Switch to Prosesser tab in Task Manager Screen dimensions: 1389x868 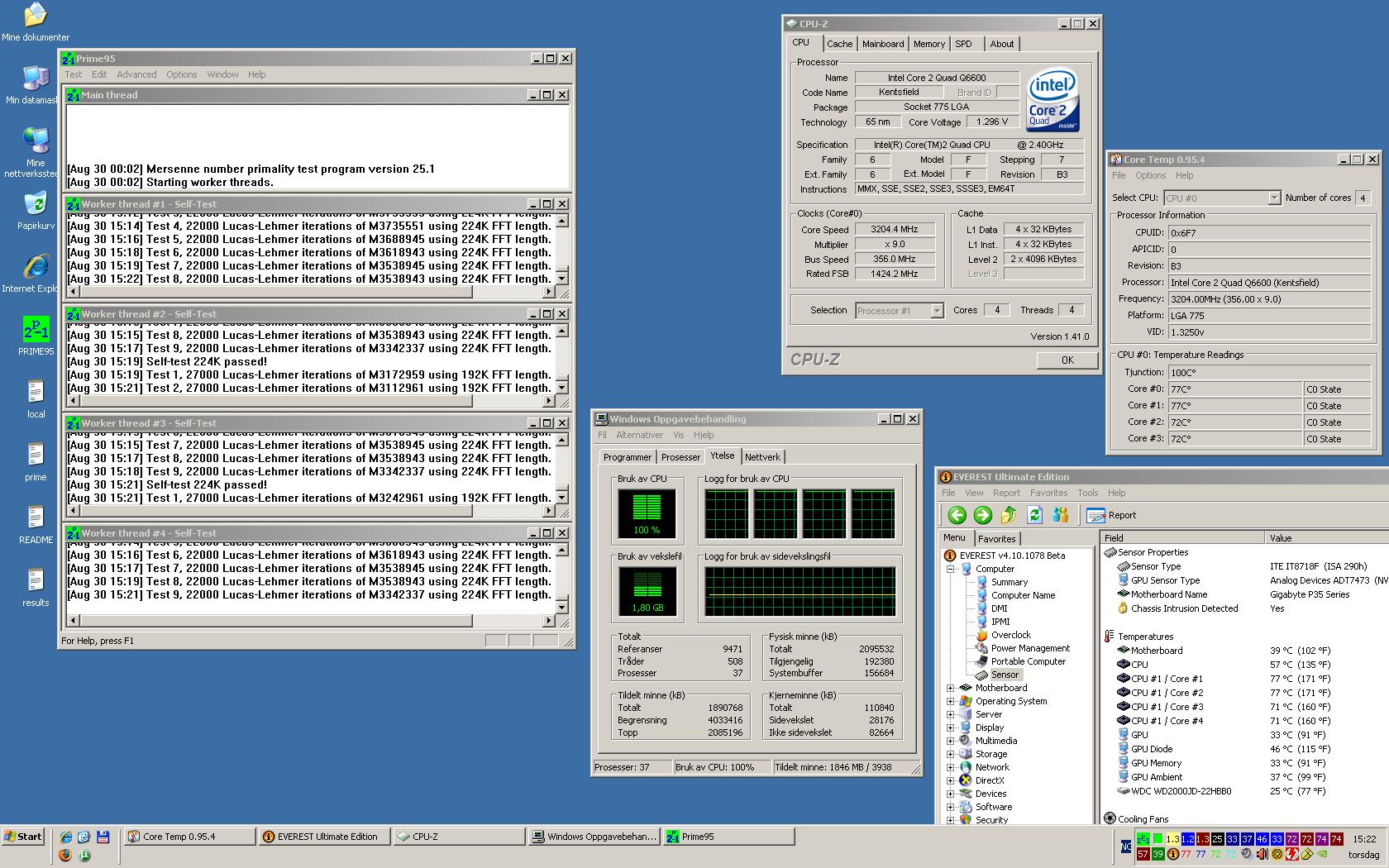point(680,457)
